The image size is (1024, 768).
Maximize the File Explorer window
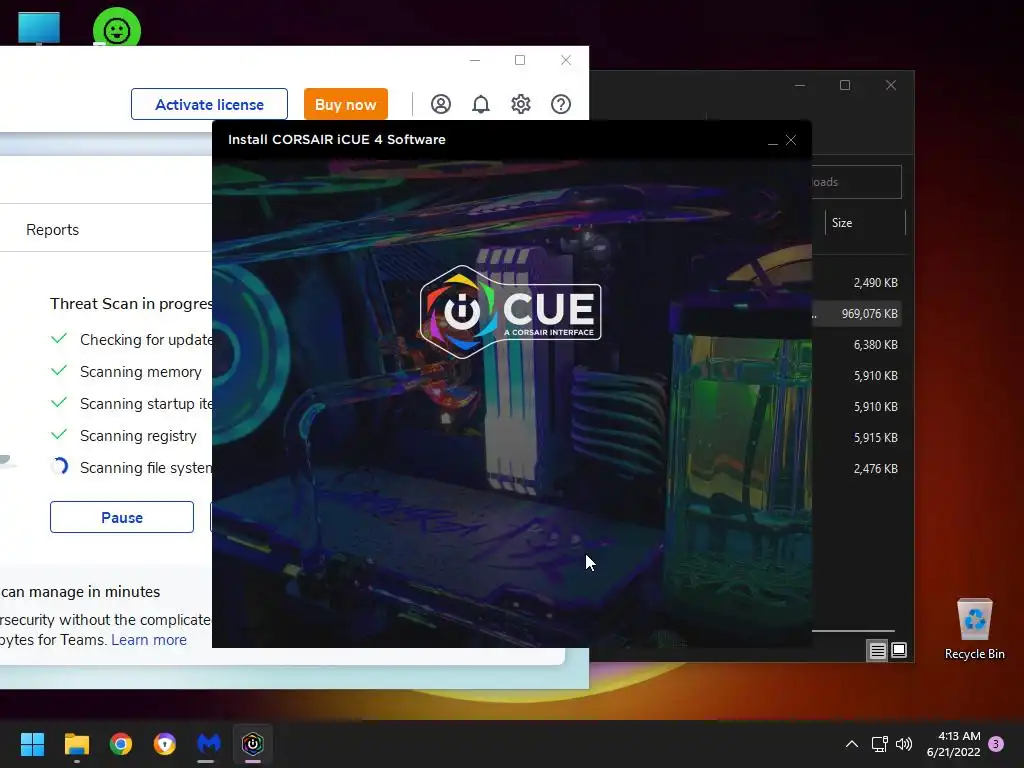(845, 86)
